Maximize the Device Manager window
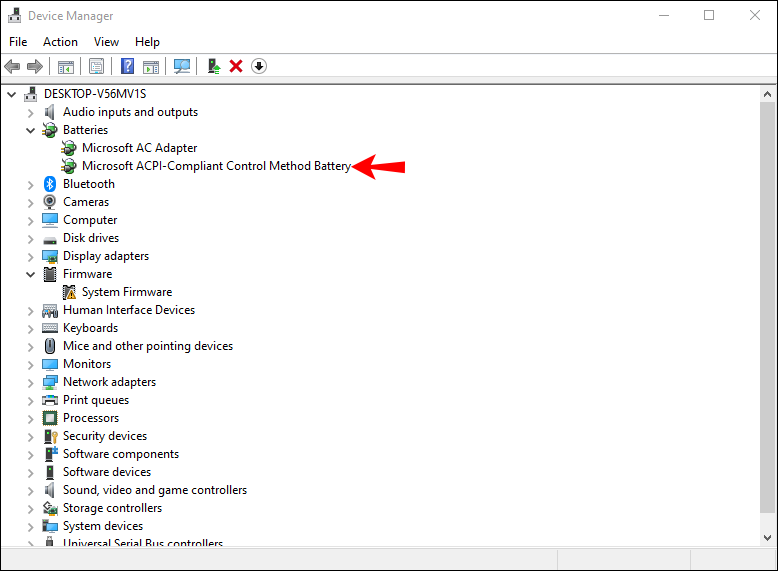Image resolution: width=778 pixels, height=571 pixels. coord(709,16)
